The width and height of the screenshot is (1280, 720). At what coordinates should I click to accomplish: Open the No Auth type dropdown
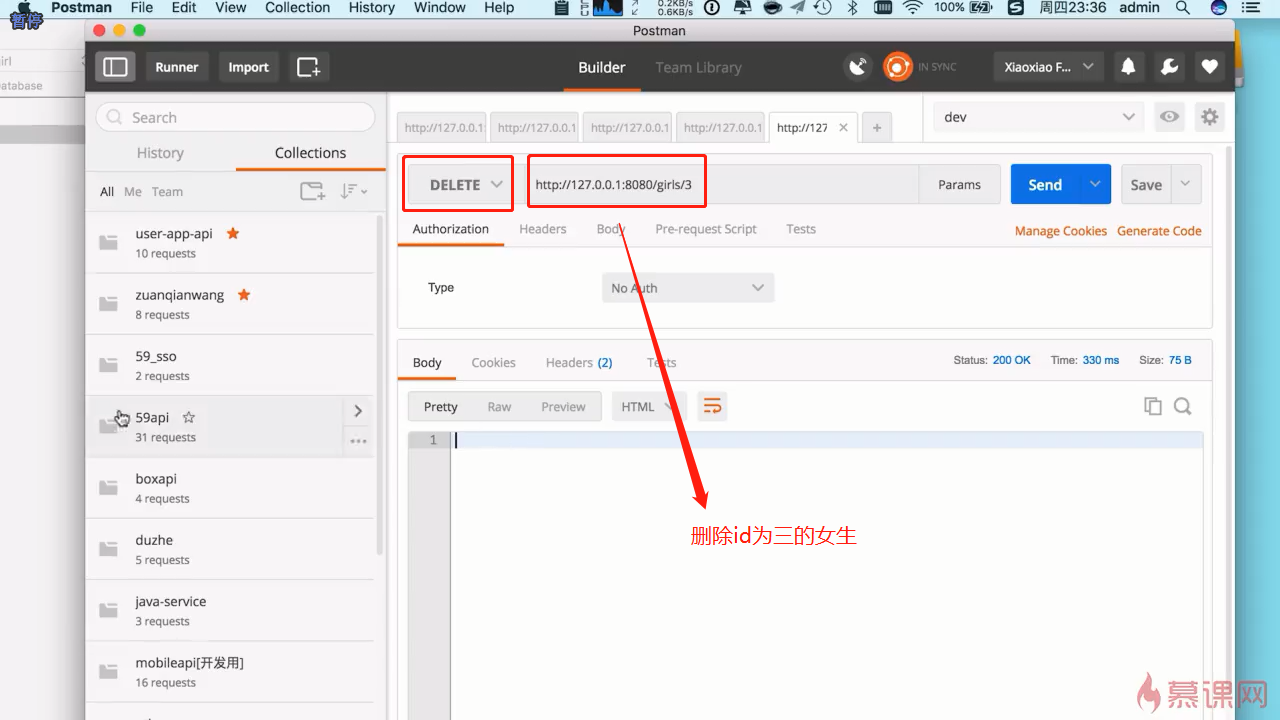pyautogui.click(x=688, y=288)
